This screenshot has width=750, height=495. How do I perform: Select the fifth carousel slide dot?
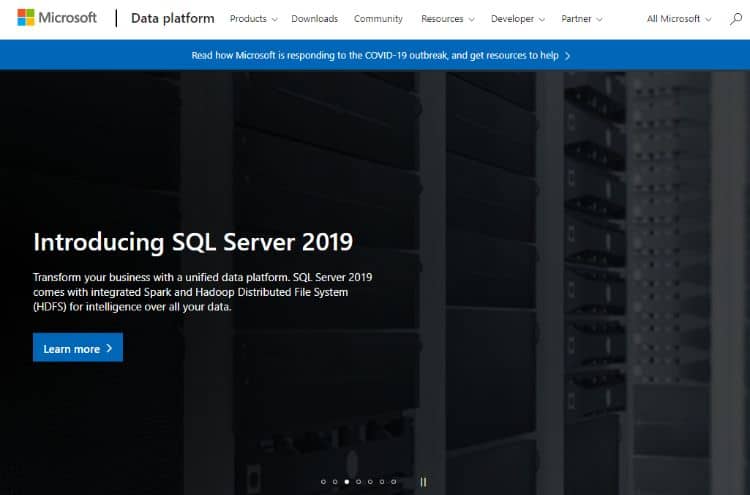[370, 482]
